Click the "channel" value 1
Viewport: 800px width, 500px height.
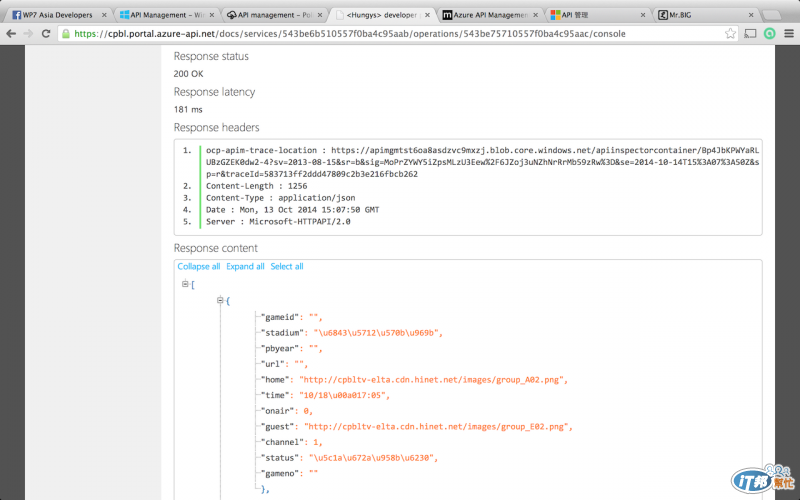tap(317, 442)
